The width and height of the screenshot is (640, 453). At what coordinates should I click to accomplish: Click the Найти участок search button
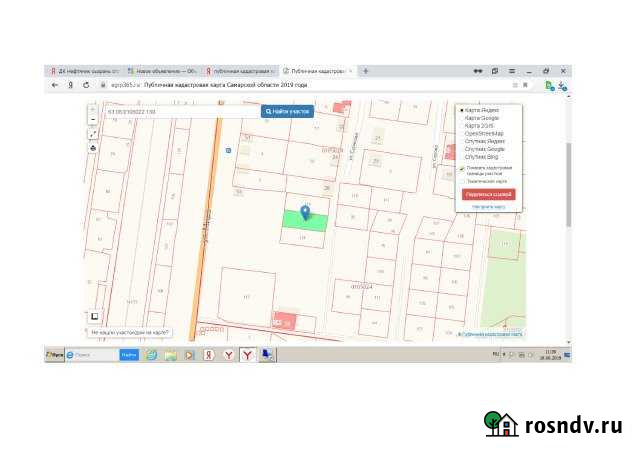click(x=287, y=112)
